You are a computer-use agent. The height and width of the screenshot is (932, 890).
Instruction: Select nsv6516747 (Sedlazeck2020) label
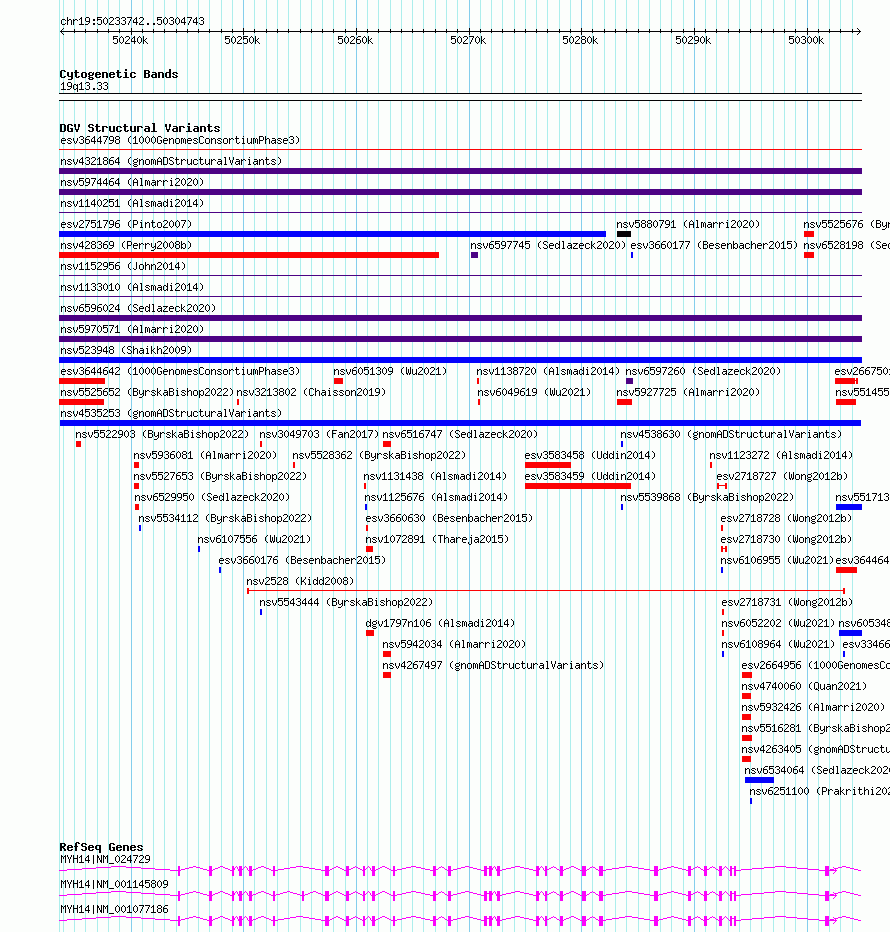(x=460, y=434)
